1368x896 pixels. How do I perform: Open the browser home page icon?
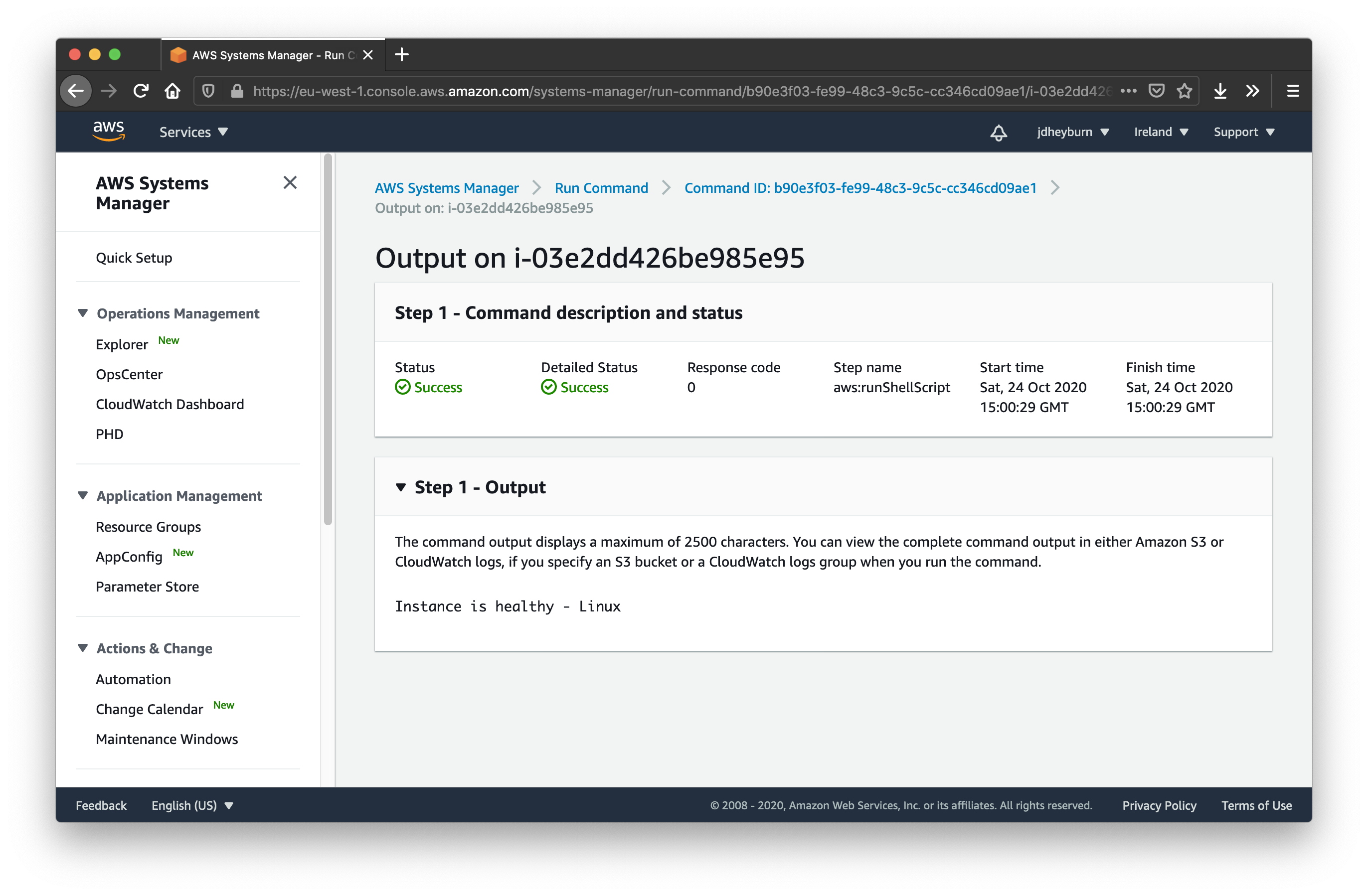click(x=172, y=91)
